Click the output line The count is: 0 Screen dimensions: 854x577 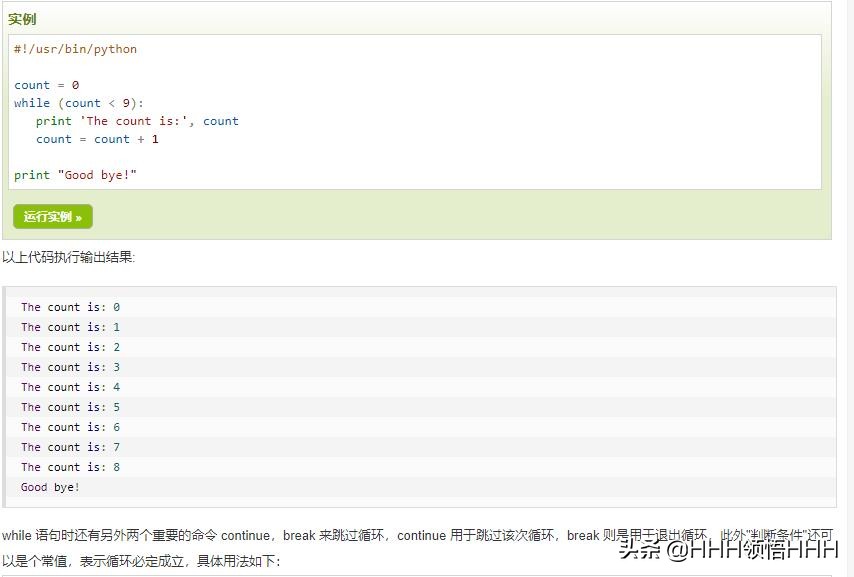coord(70,307)
